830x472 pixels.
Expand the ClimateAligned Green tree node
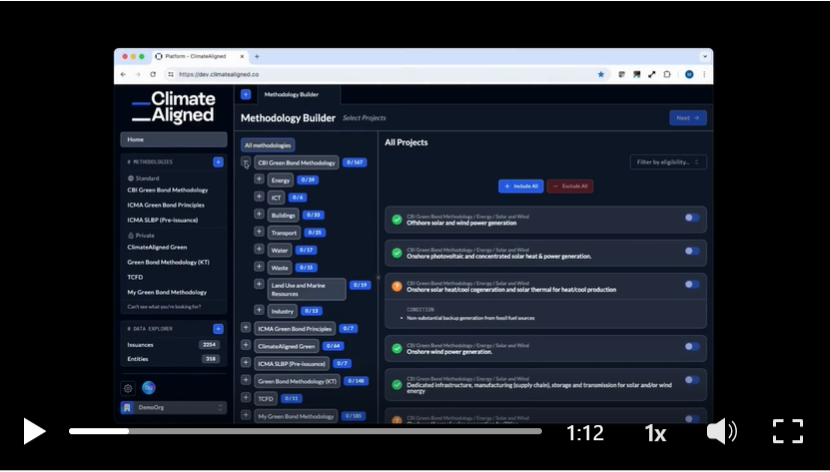pyautogui.click(x=246, y=345)
